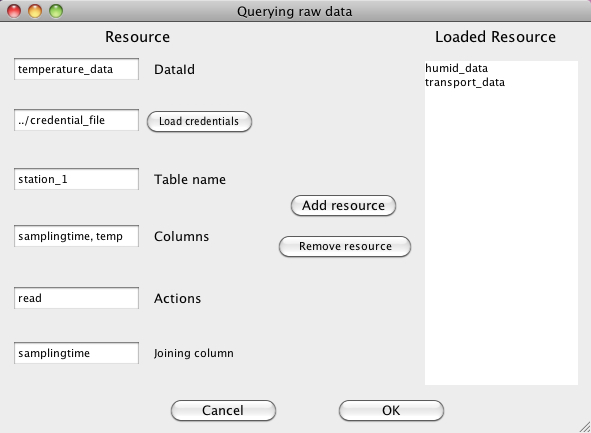Click the Joining column input field
Viewport: 591px width, 433px height.
click(77, 353)
